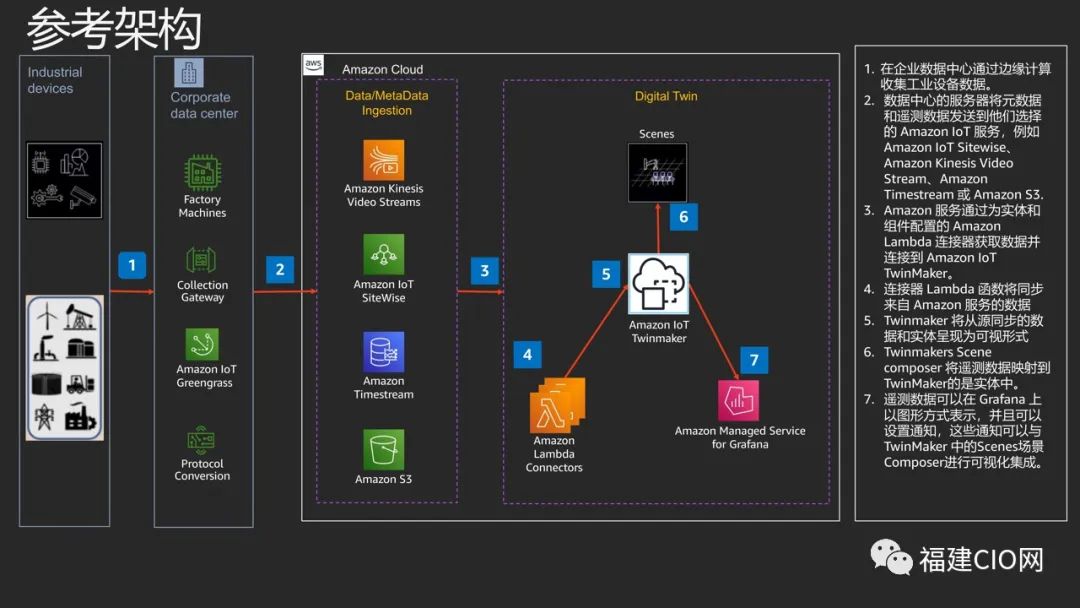Click the '参考架构' slide title
The height and width of the screenshot is (608, 1080).
coord(114,29)
